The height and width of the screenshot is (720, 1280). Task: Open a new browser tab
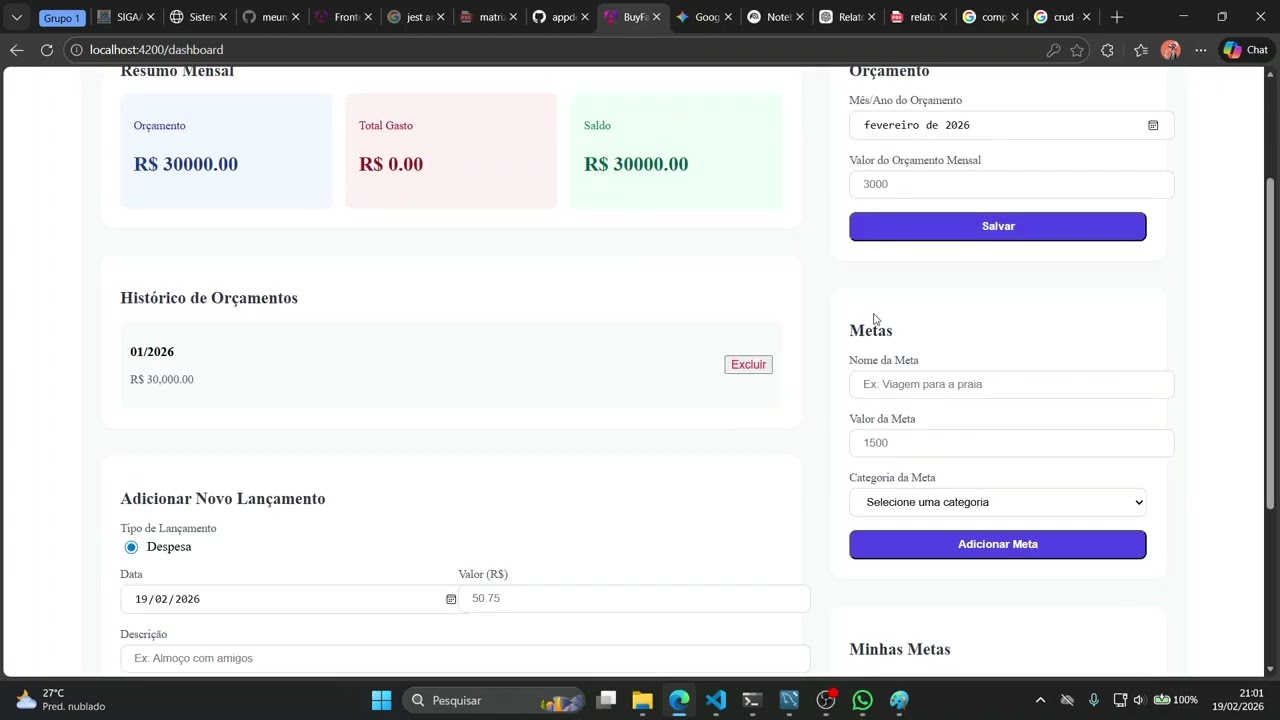[1117, 17]
